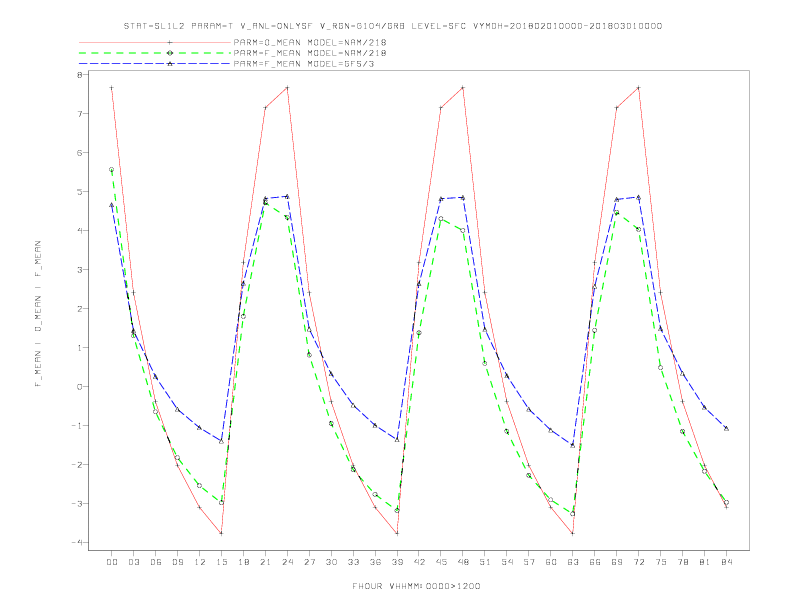Click y-axis tick label -1

point(76,426)
